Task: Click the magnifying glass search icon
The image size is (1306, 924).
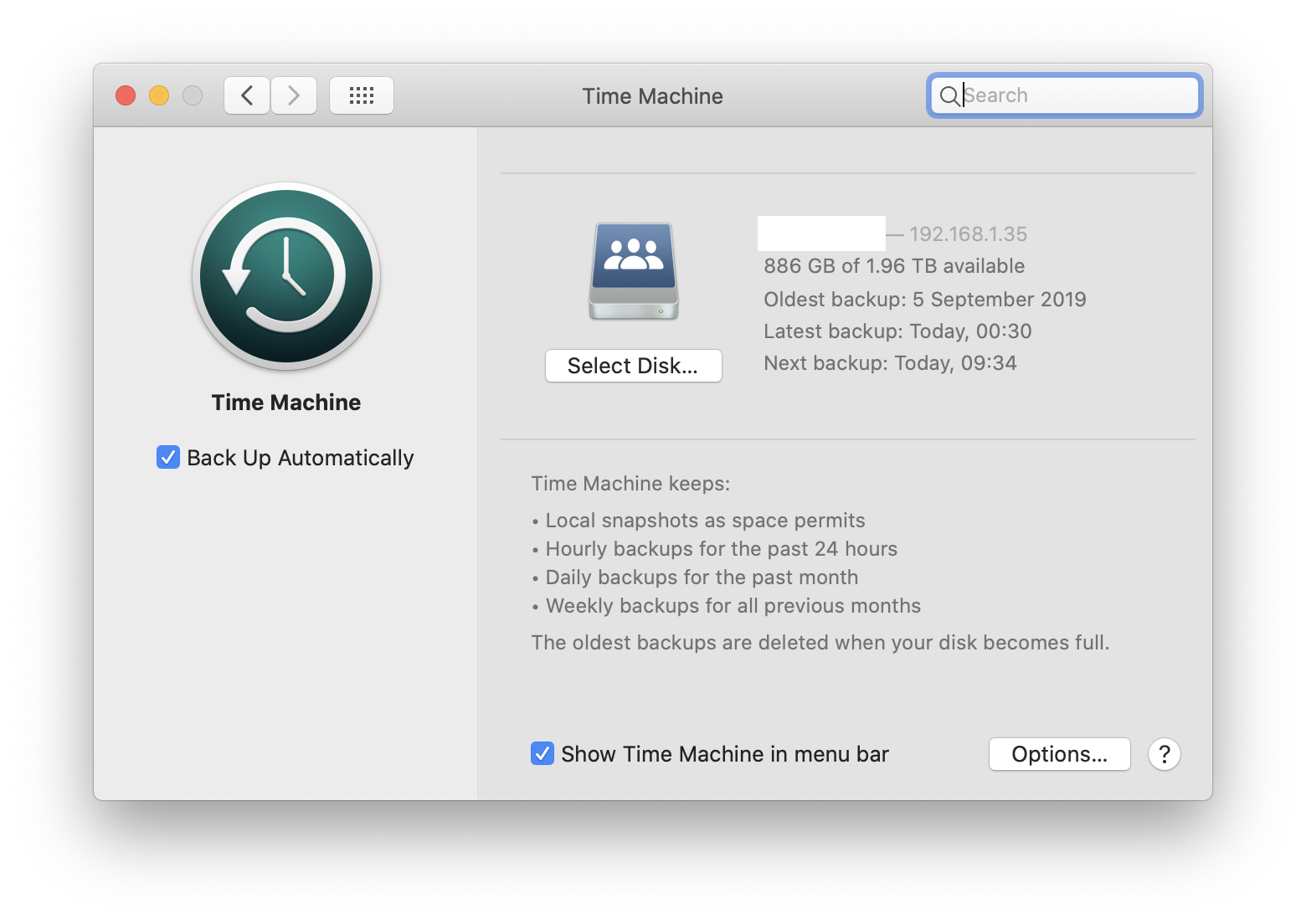Action: click(949, 96)
